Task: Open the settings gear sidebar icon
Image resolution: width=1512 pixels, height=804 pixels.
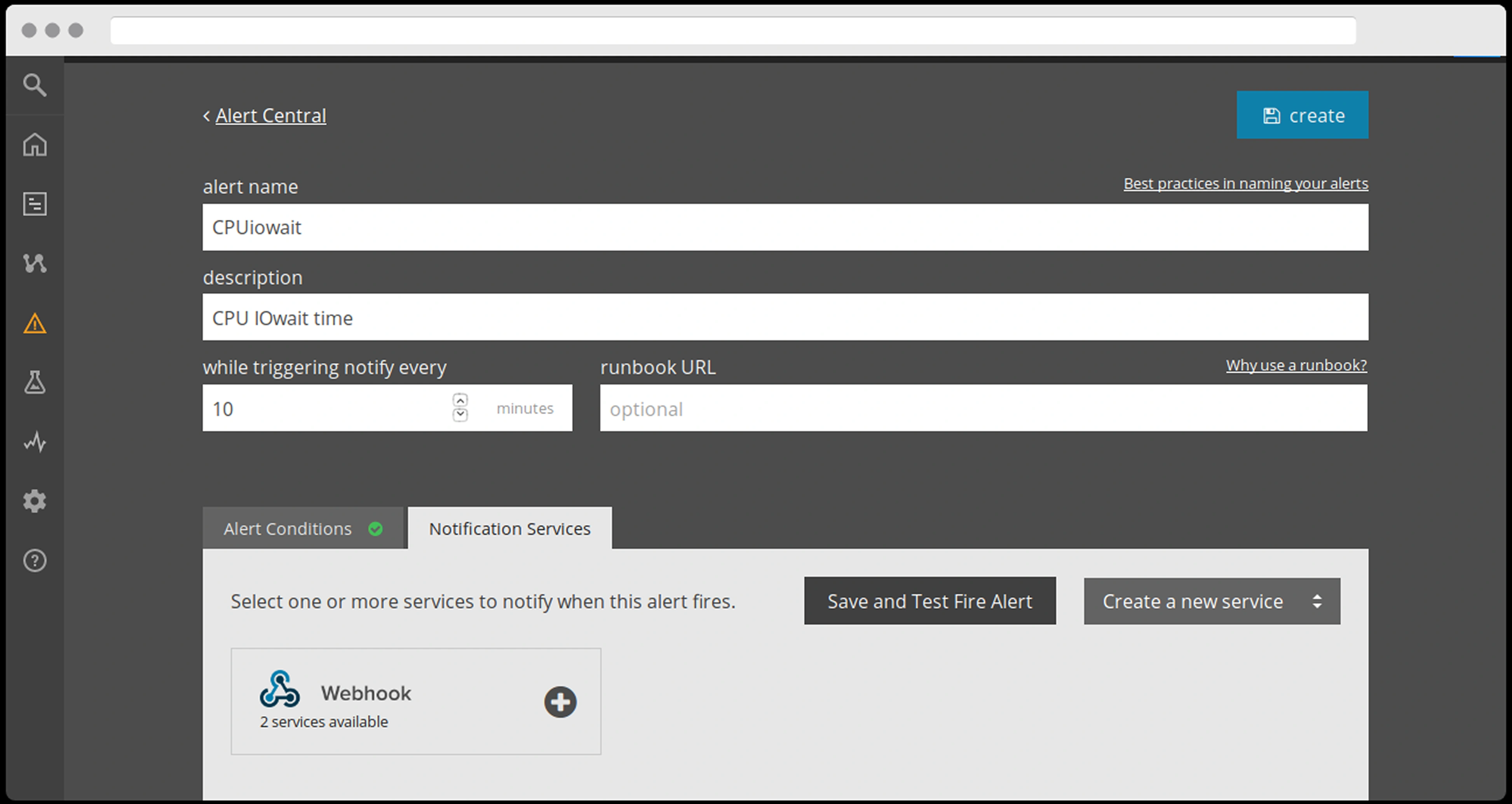Action: (x=35, y=501)
